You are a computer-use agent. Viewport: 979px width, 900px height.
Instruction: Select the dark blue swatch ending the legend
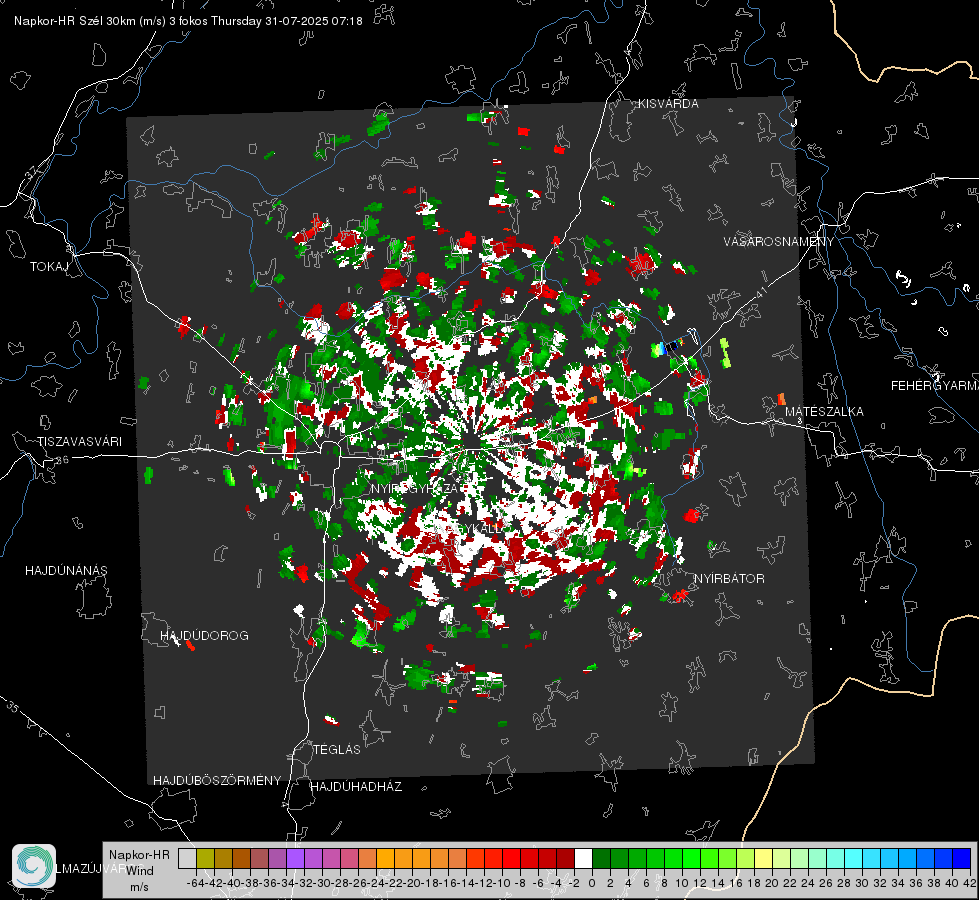[x=962, y=858]
